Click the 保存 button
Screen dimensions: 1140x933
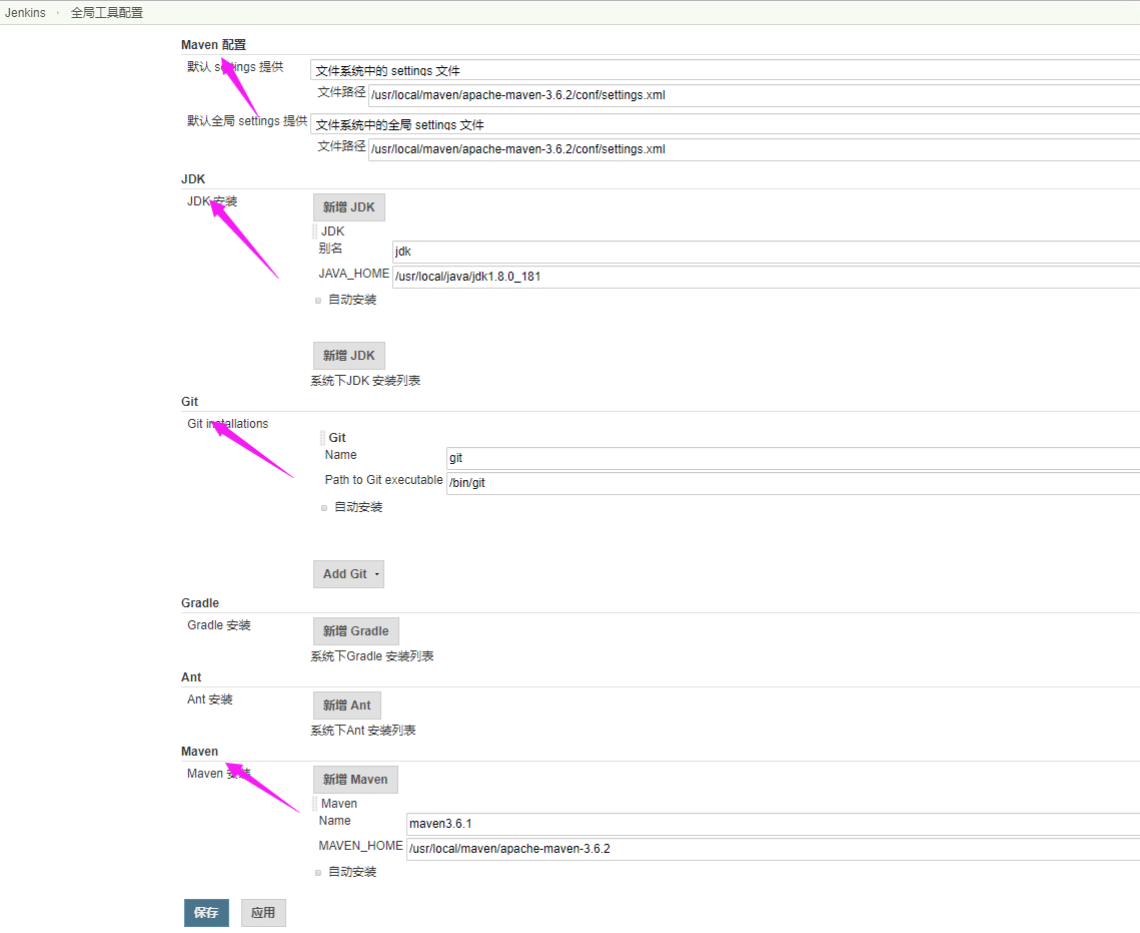(206, 913)
